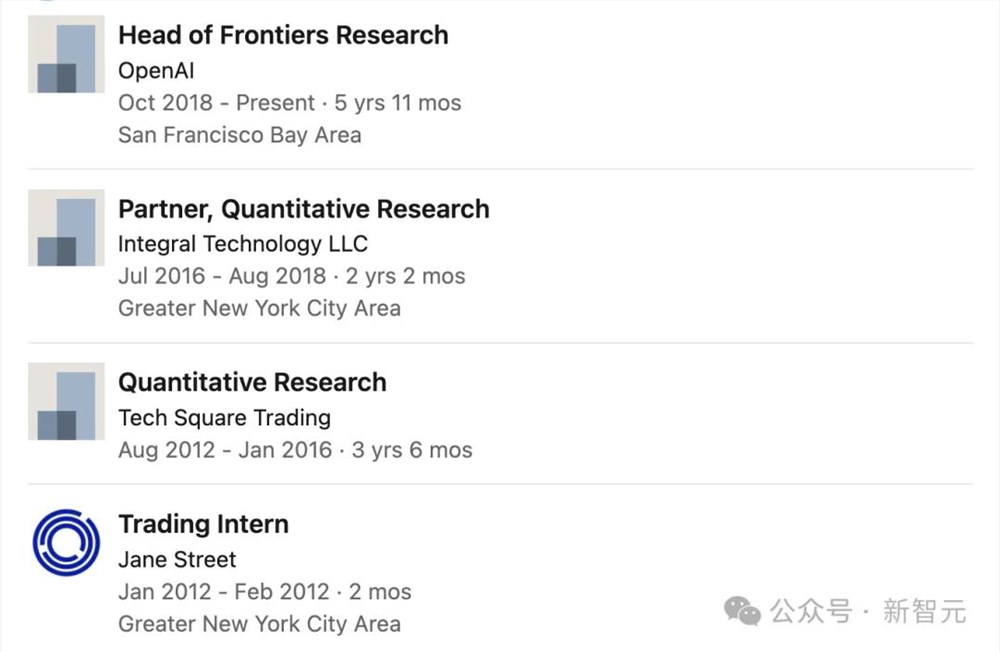Click the Aug 2012 - Jan 2016 date line
This screenshot has width=1000, height=652.
coord(295,450)
